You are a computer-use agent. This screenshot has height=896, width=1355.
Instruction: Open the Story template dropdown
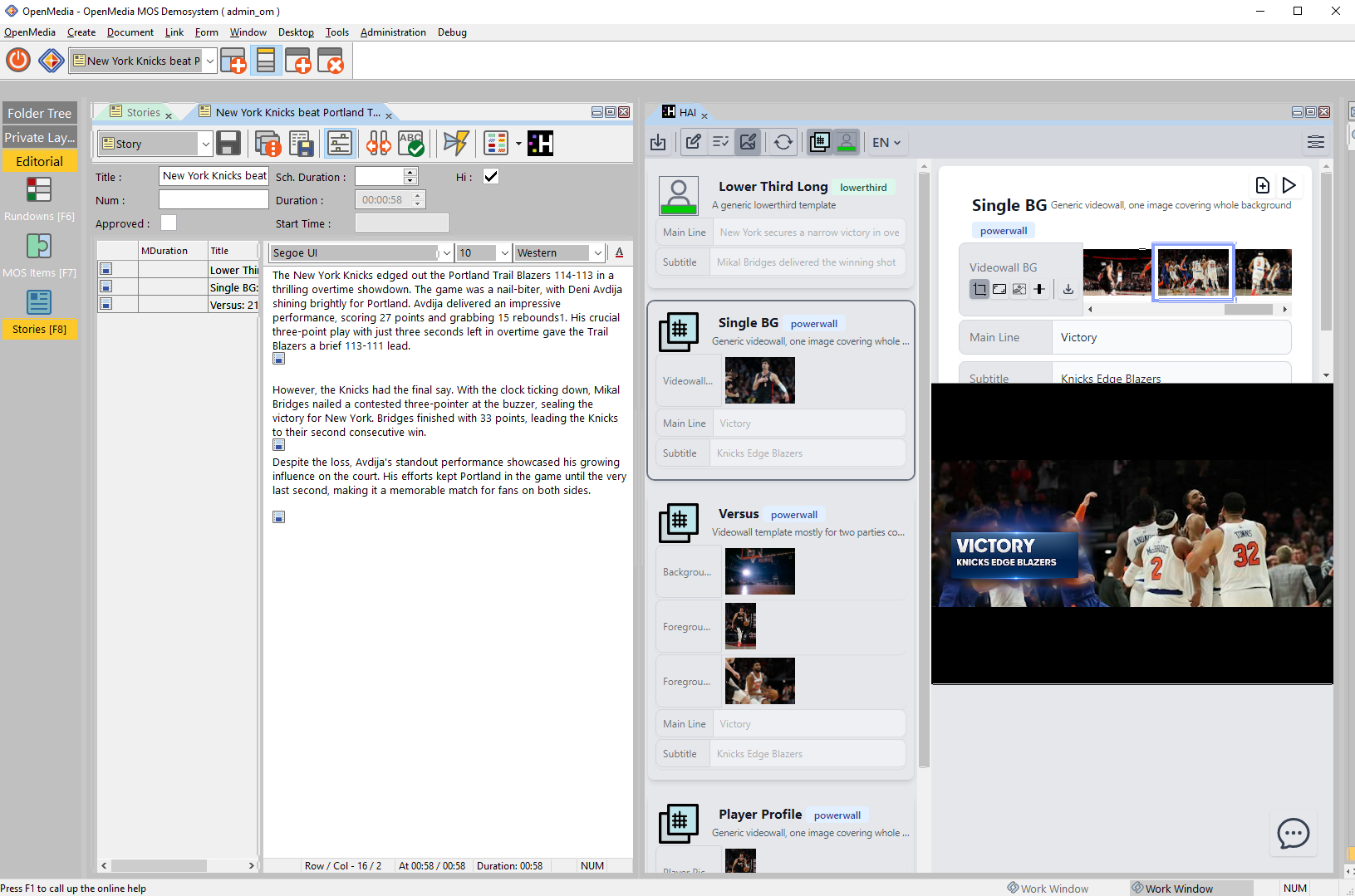205,144
